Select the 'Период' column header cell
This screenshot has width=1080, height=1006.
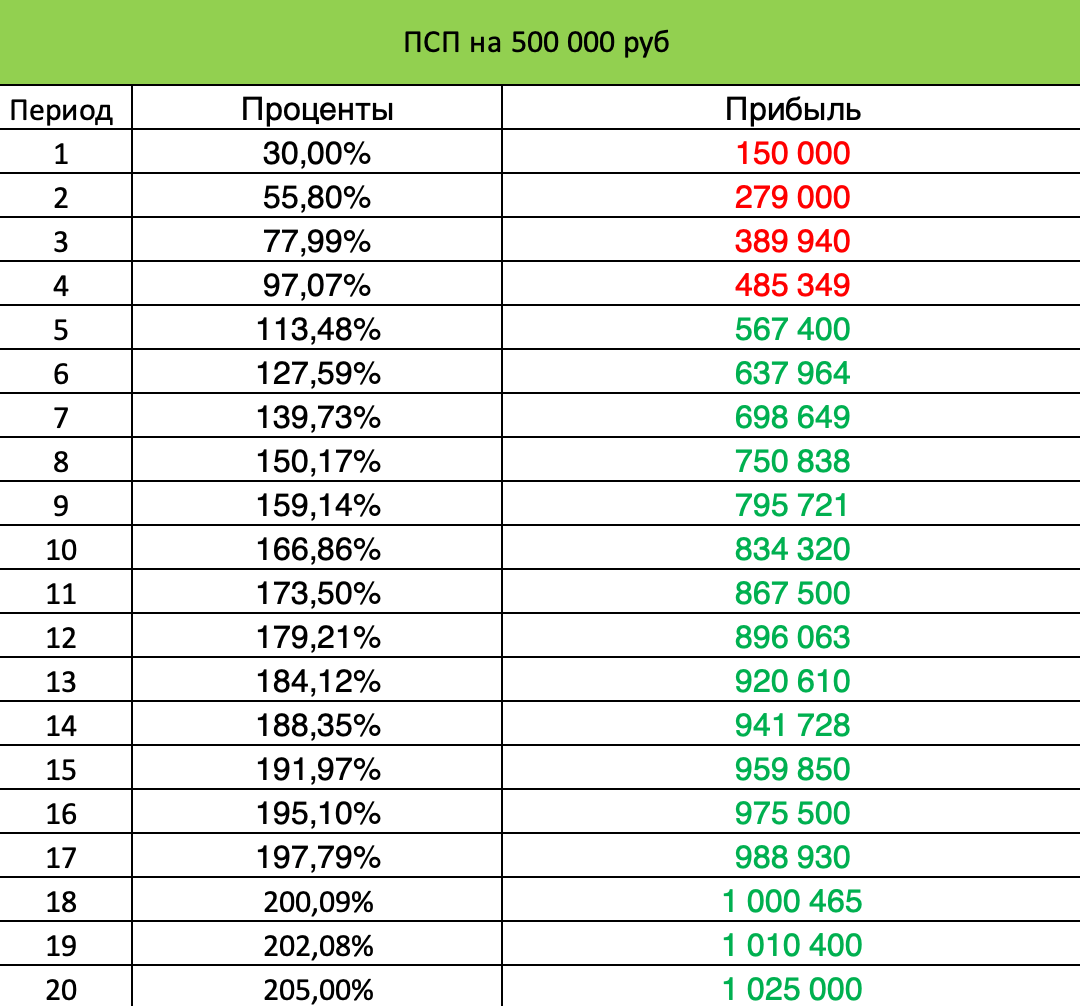[x=61, y=109]
